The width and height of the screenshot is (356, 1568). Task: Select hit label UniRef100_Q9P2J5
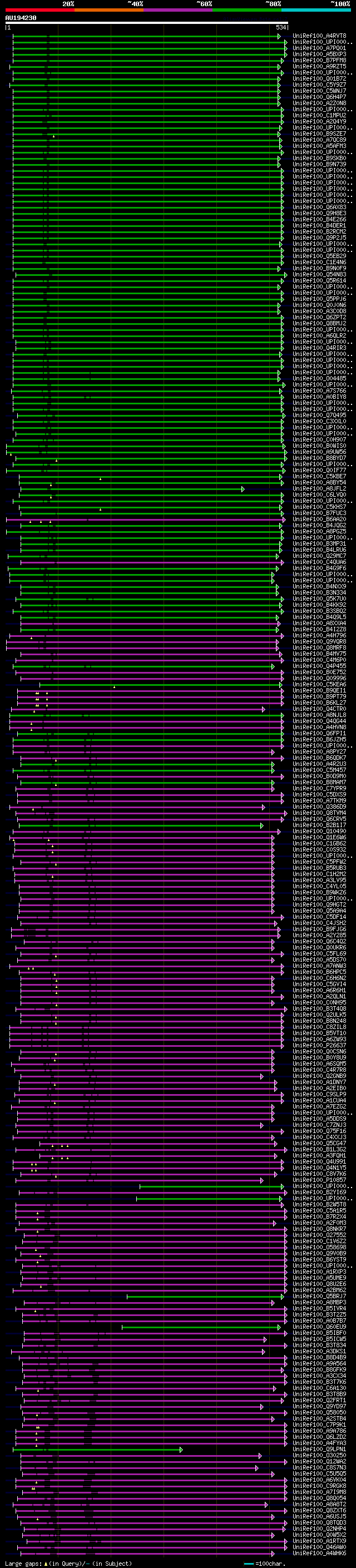pos(319,238)
